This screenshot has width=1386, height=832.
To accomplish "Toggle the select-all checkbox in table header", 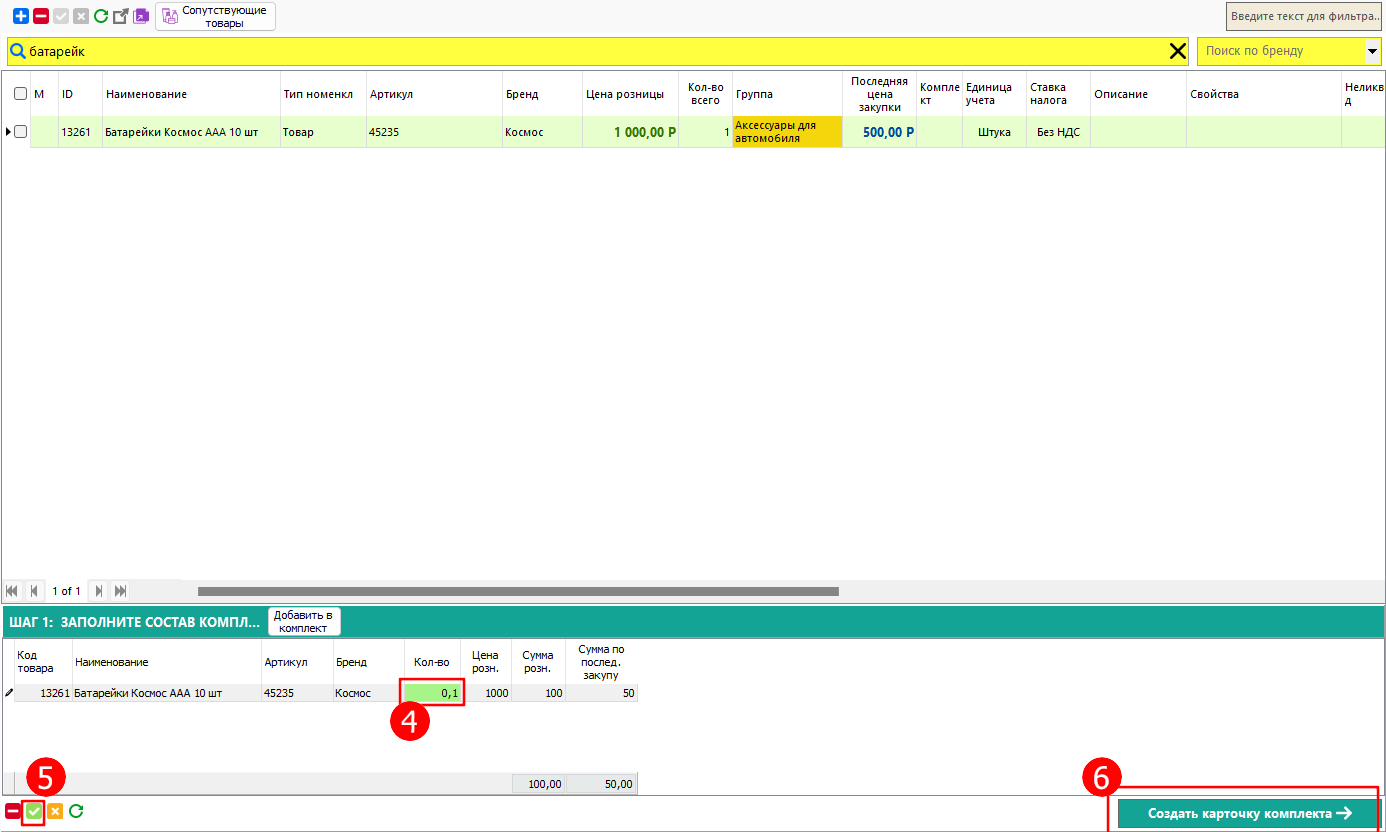I will tap(20, 94).
